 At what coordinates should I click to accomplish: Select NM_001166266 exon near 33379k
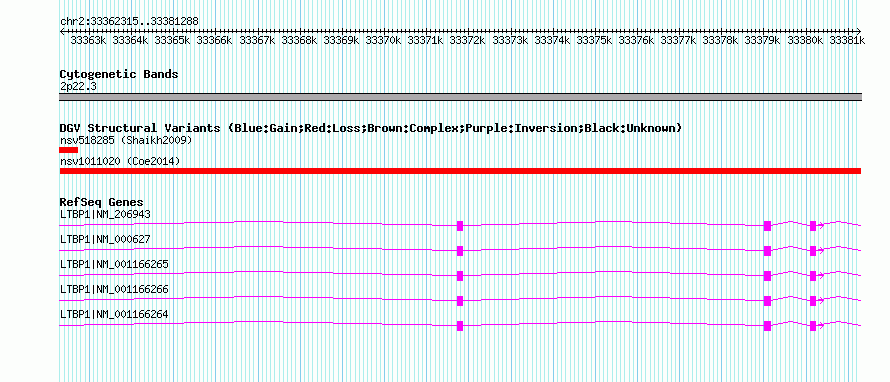[x=767, y=301]
